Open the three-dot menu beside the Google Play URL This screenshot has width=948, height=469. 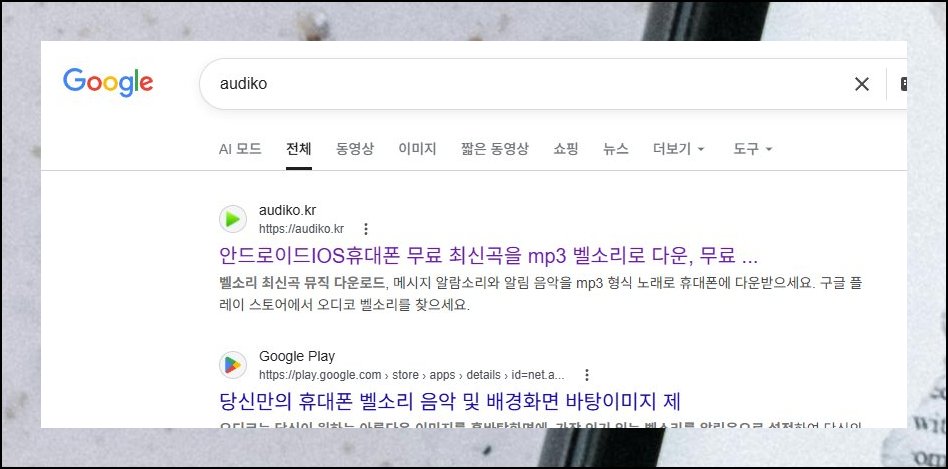coord(586,375)
